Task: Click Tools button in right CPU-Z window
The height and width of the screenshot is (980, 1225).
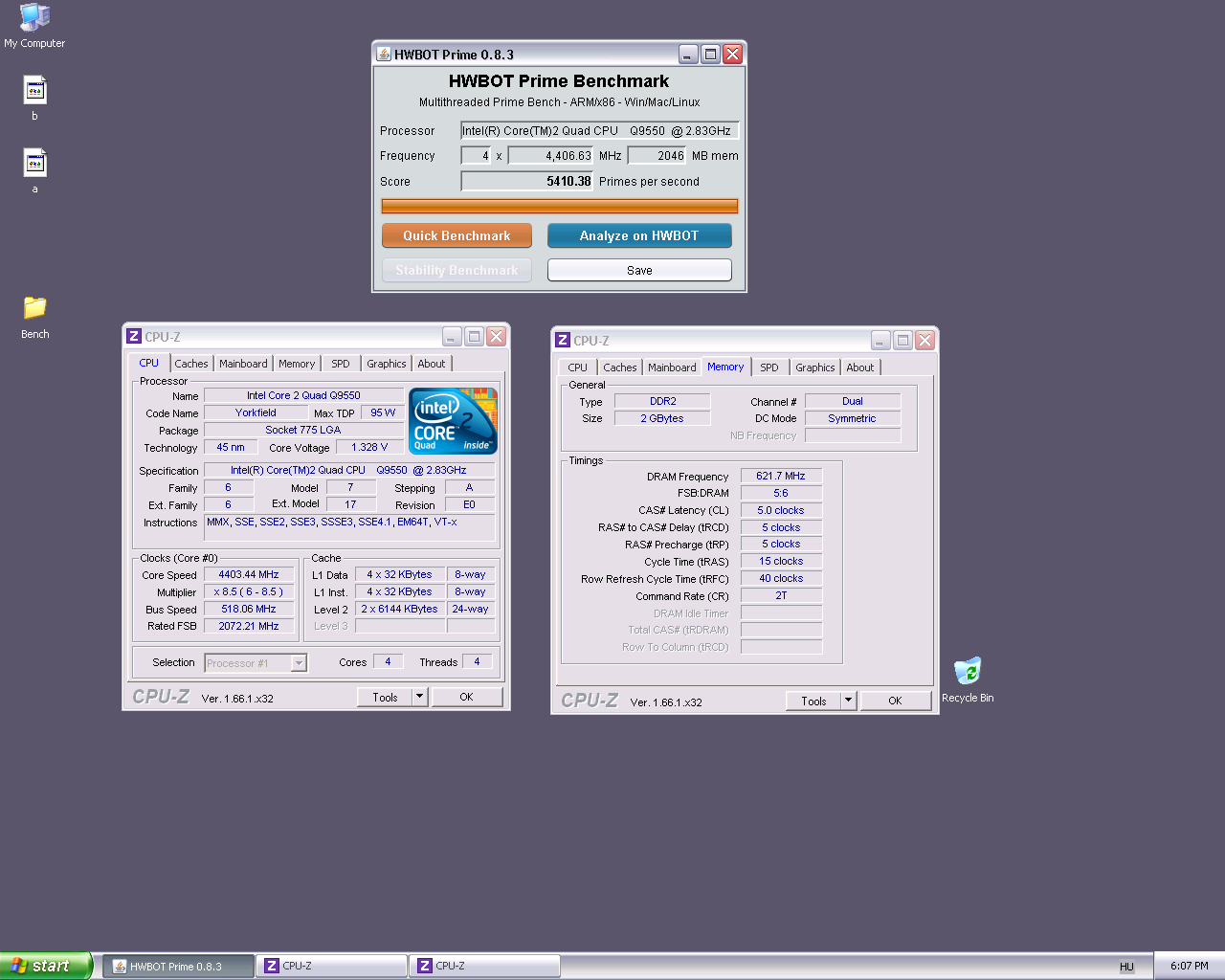Action: (x=813, y=702)
